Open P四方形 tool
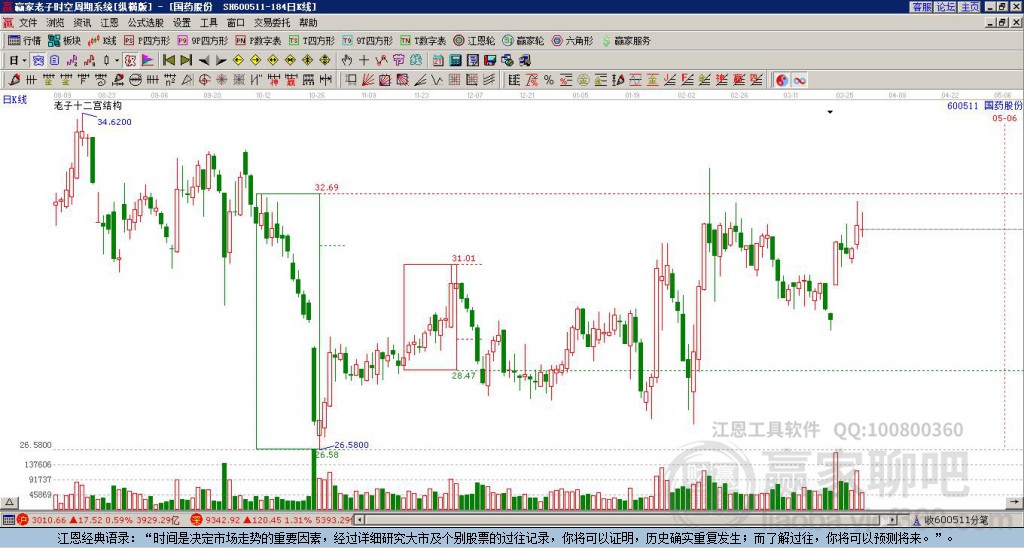The width and height of the screenshot is (1024, 548). (147, 40)
